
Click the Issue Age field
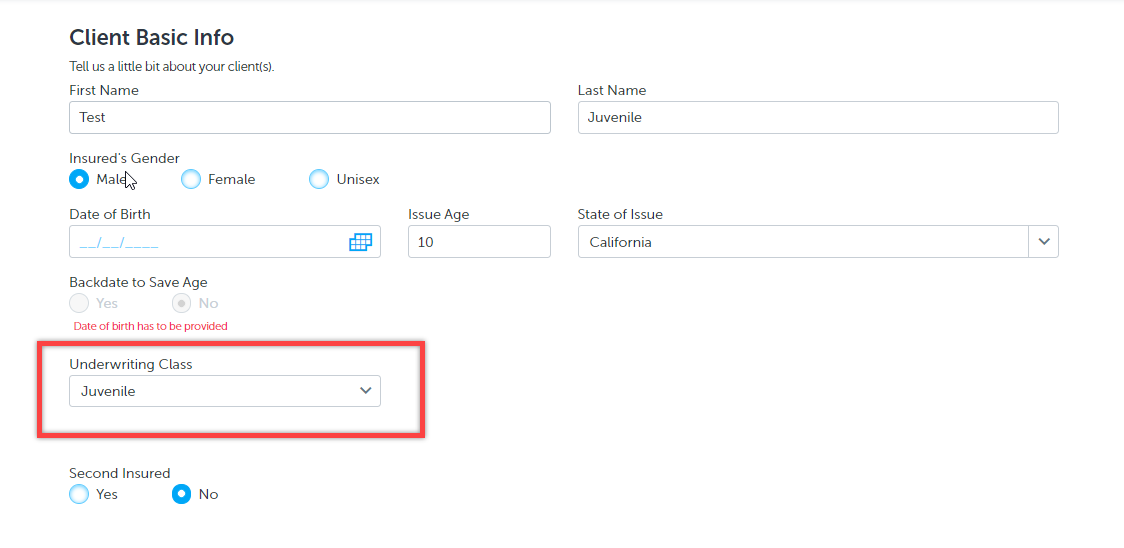[x=480, y=242]
